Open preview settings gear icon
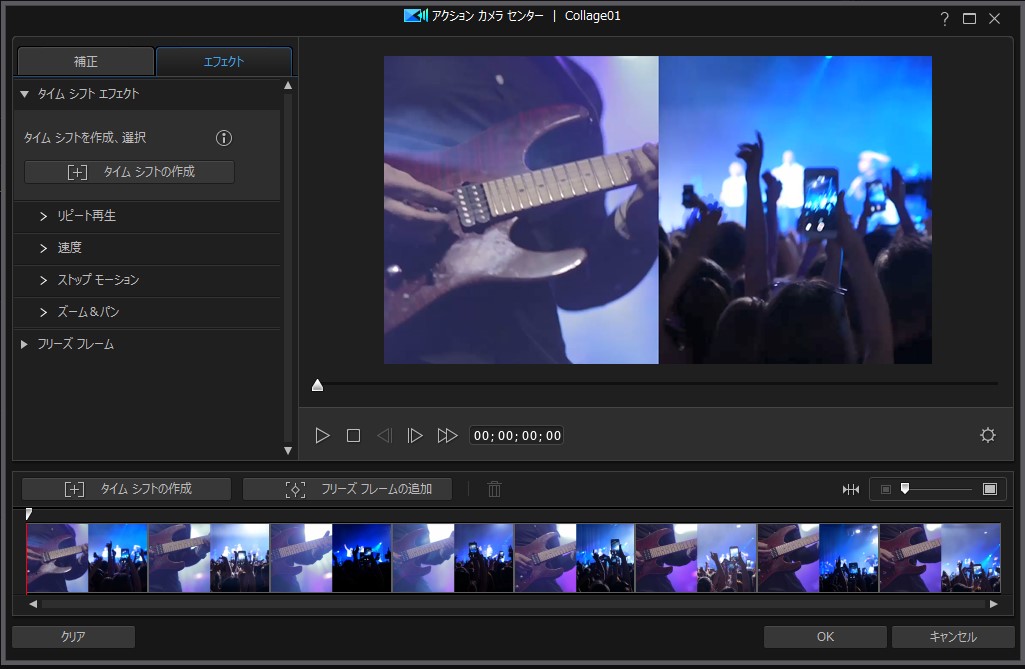 click(x=988, y=435)
